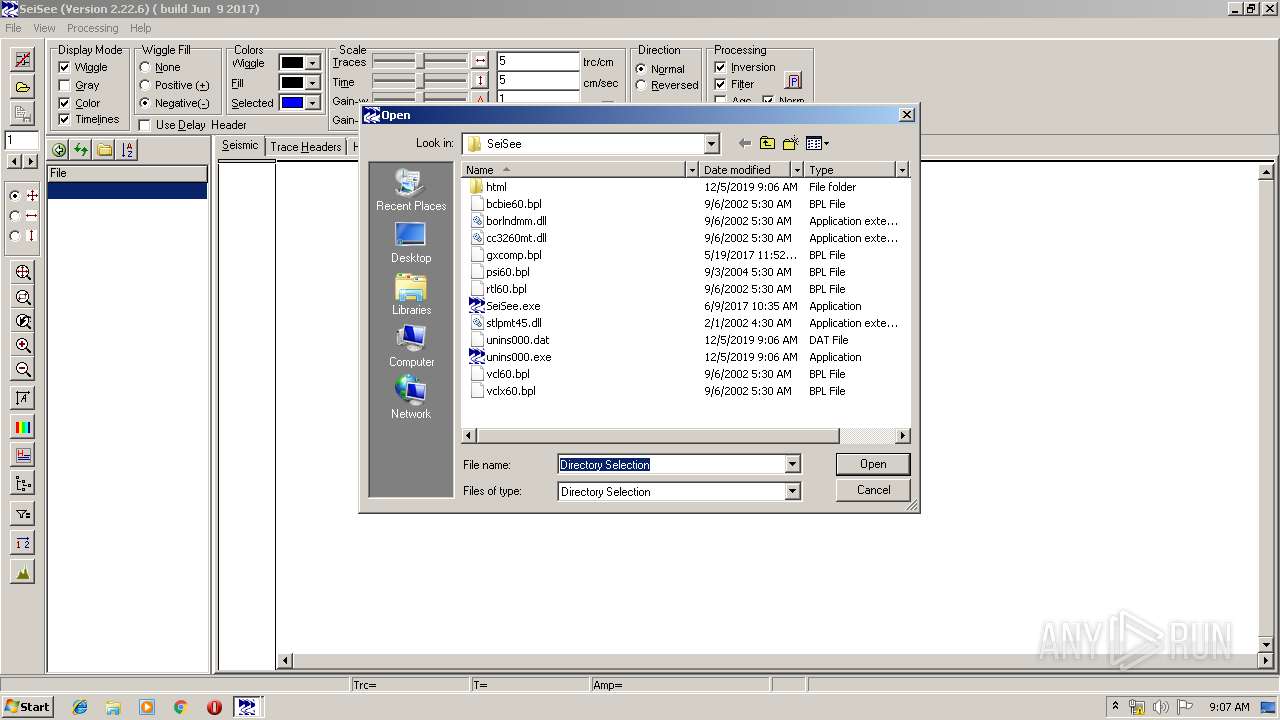Screen dimensions: 1280x720
Task: Toggle the Inversion processing checkbox
Action: [x=720, y=67]
